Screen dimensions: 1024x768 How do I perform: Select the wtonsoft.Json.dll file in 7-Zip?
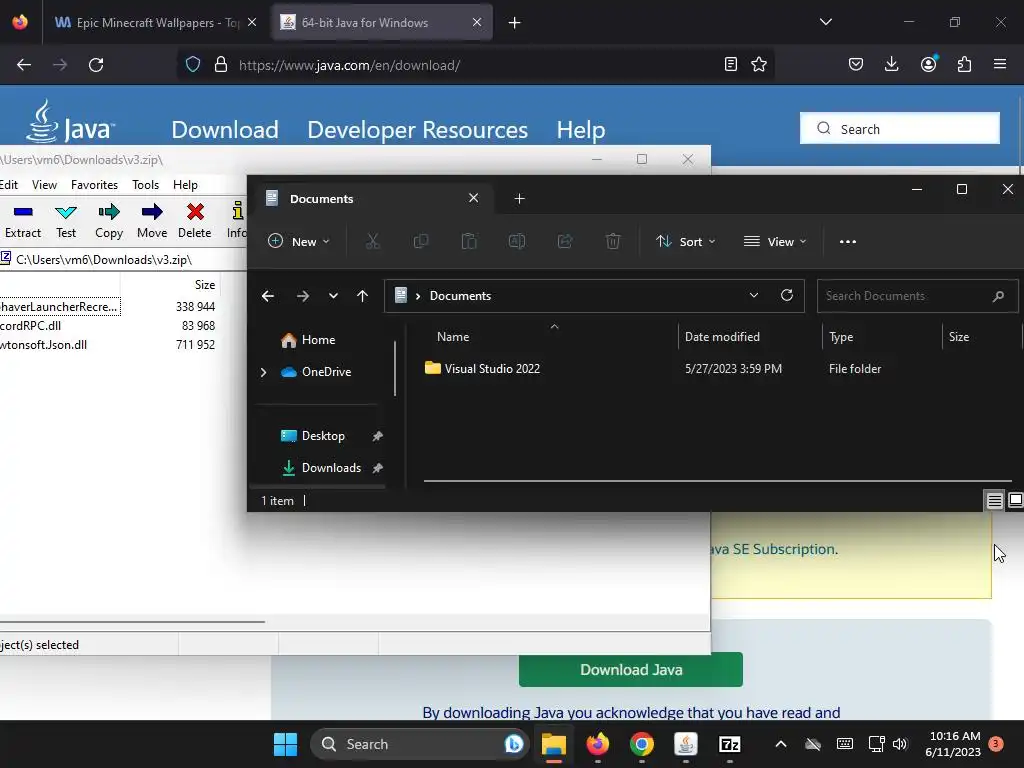pos(43,345)
